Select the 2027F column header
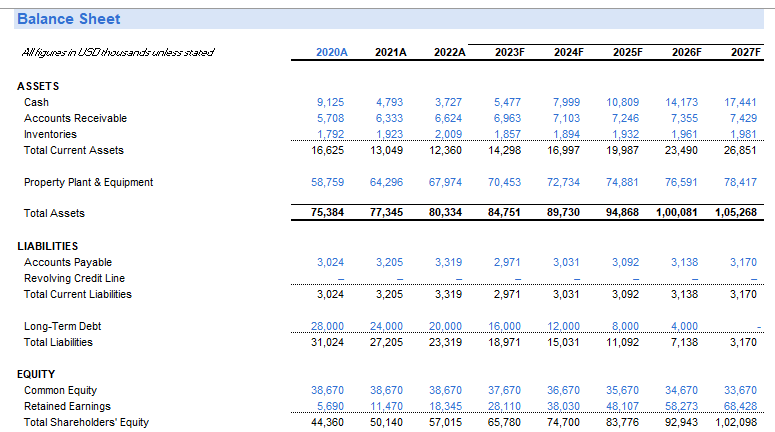Screen dimensions: 775x432 746,52
